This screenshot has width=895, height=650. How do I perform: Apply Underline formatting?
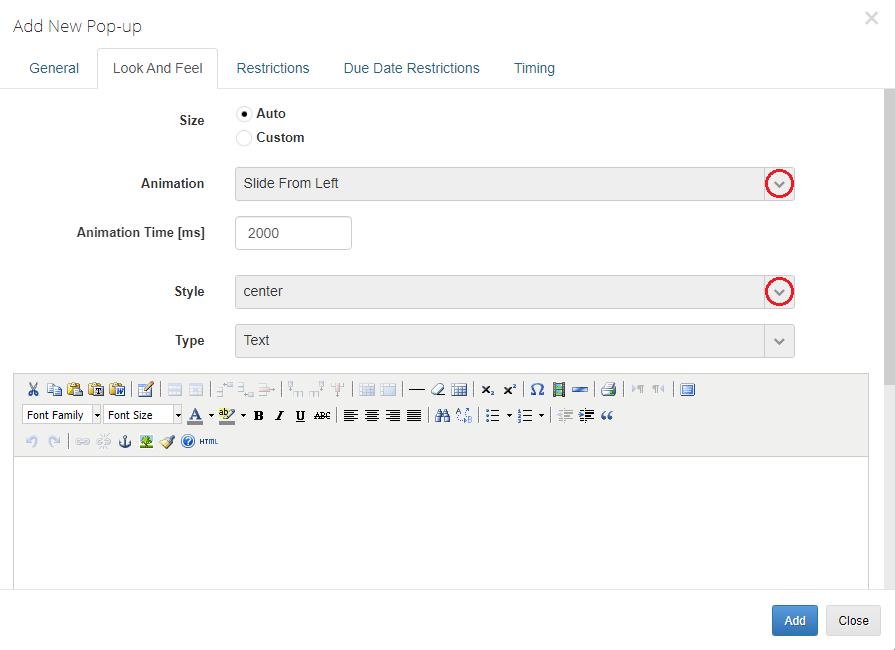point(300,415)
